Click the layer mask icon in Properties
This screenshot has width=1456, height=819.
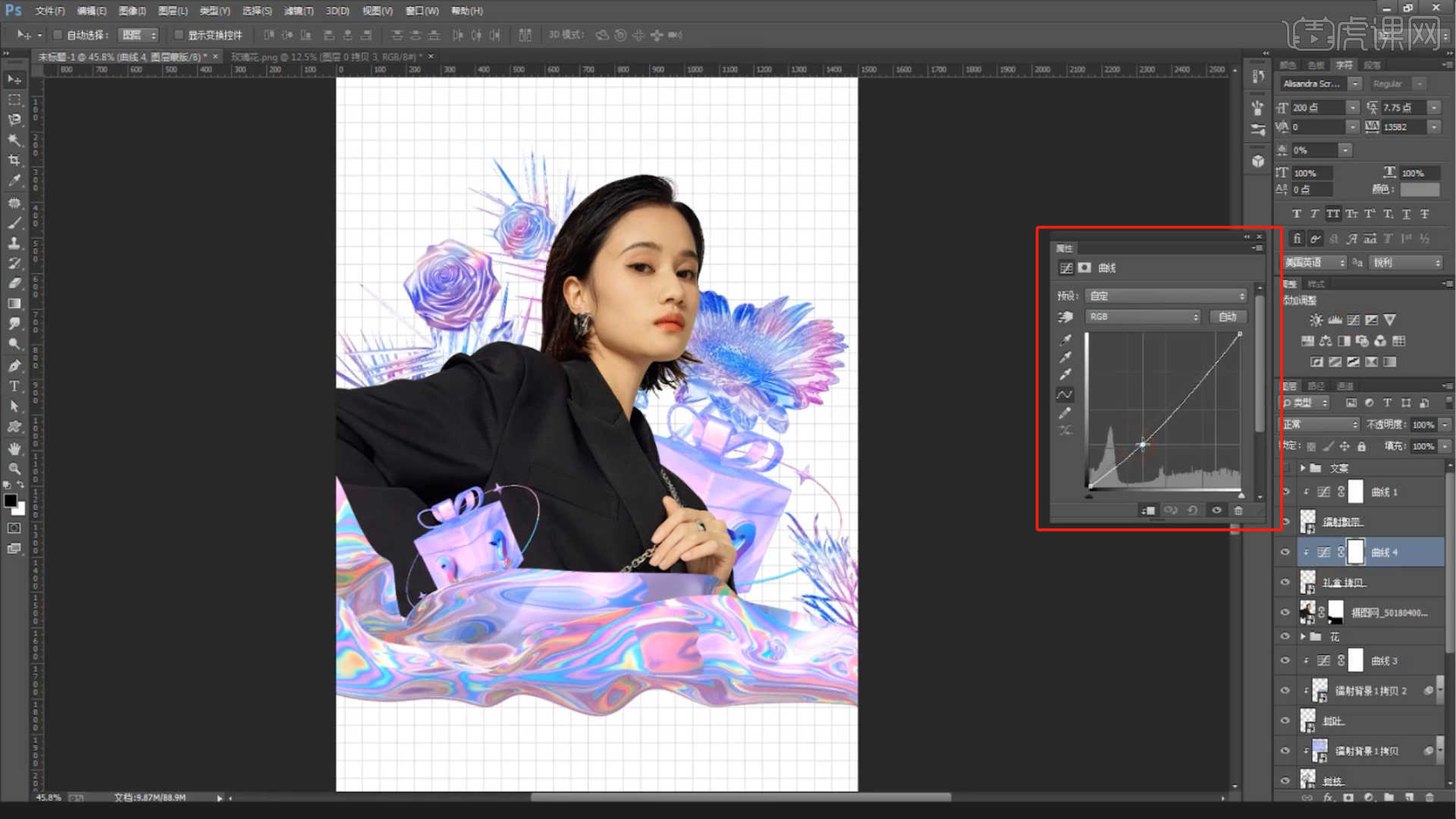point(1084,268)
